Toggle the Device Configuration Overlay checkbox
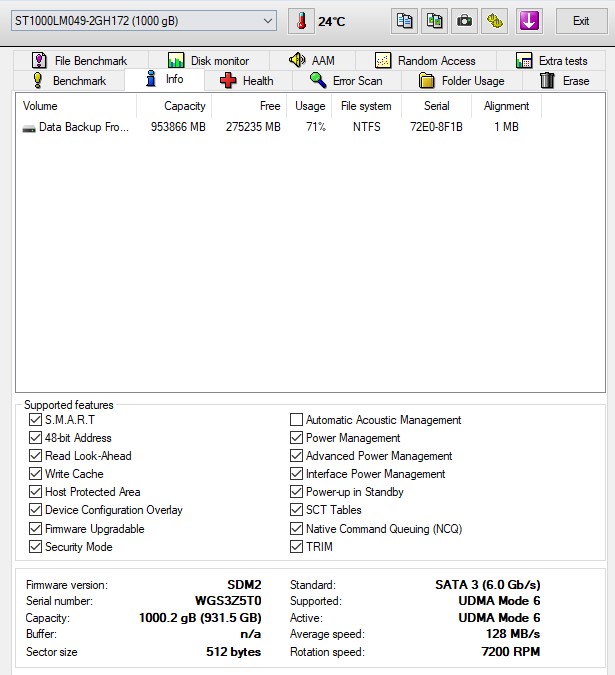The width and height of the screenshot is (615, 675). pyautogui.click(x=35, y=510)
